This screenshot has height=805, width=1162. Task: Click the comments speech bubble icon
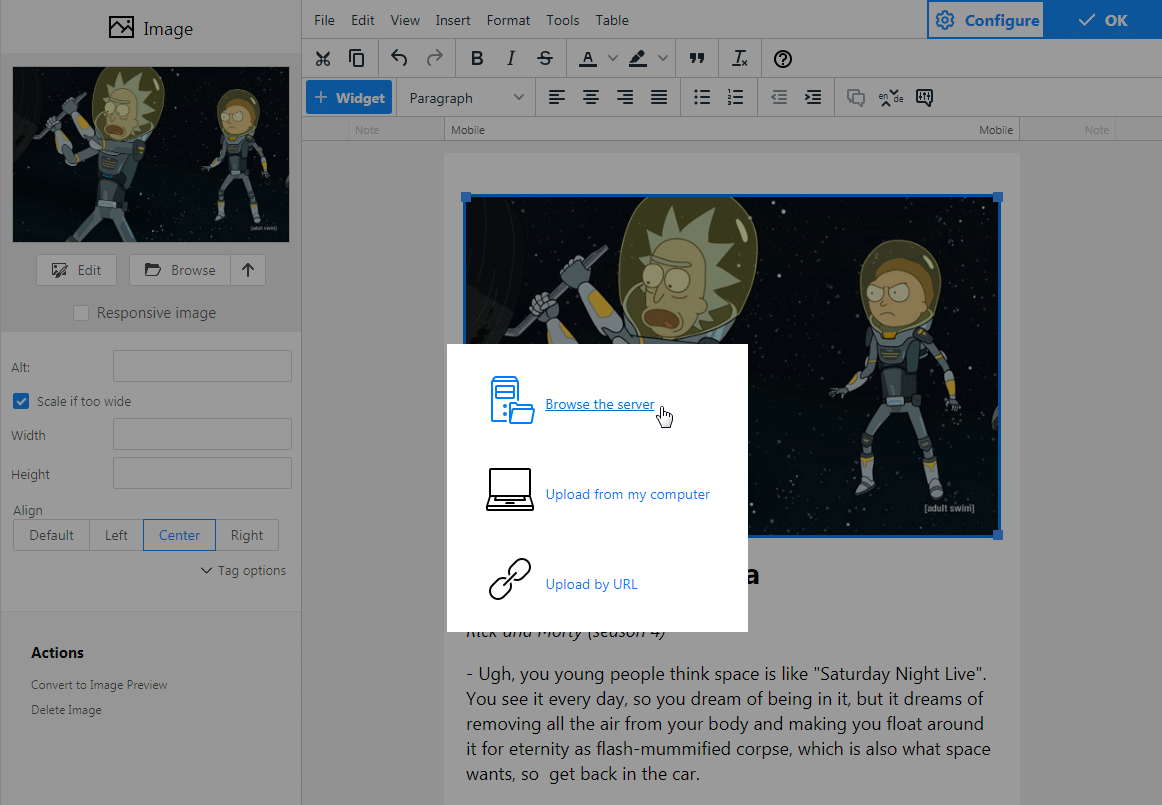pos(856,97)
